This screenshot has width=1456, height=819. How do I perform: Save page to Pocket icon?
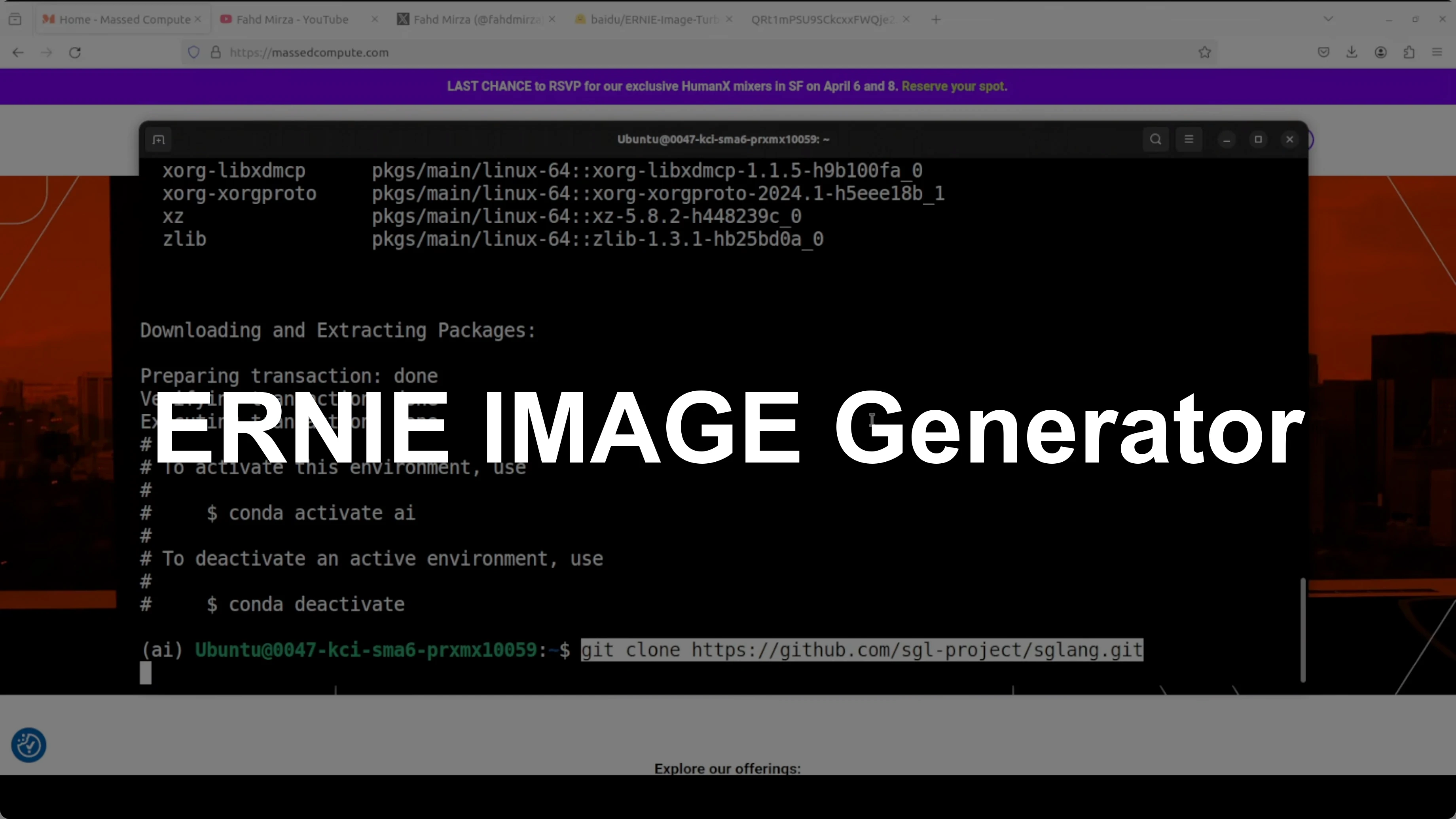point(1323,53)
